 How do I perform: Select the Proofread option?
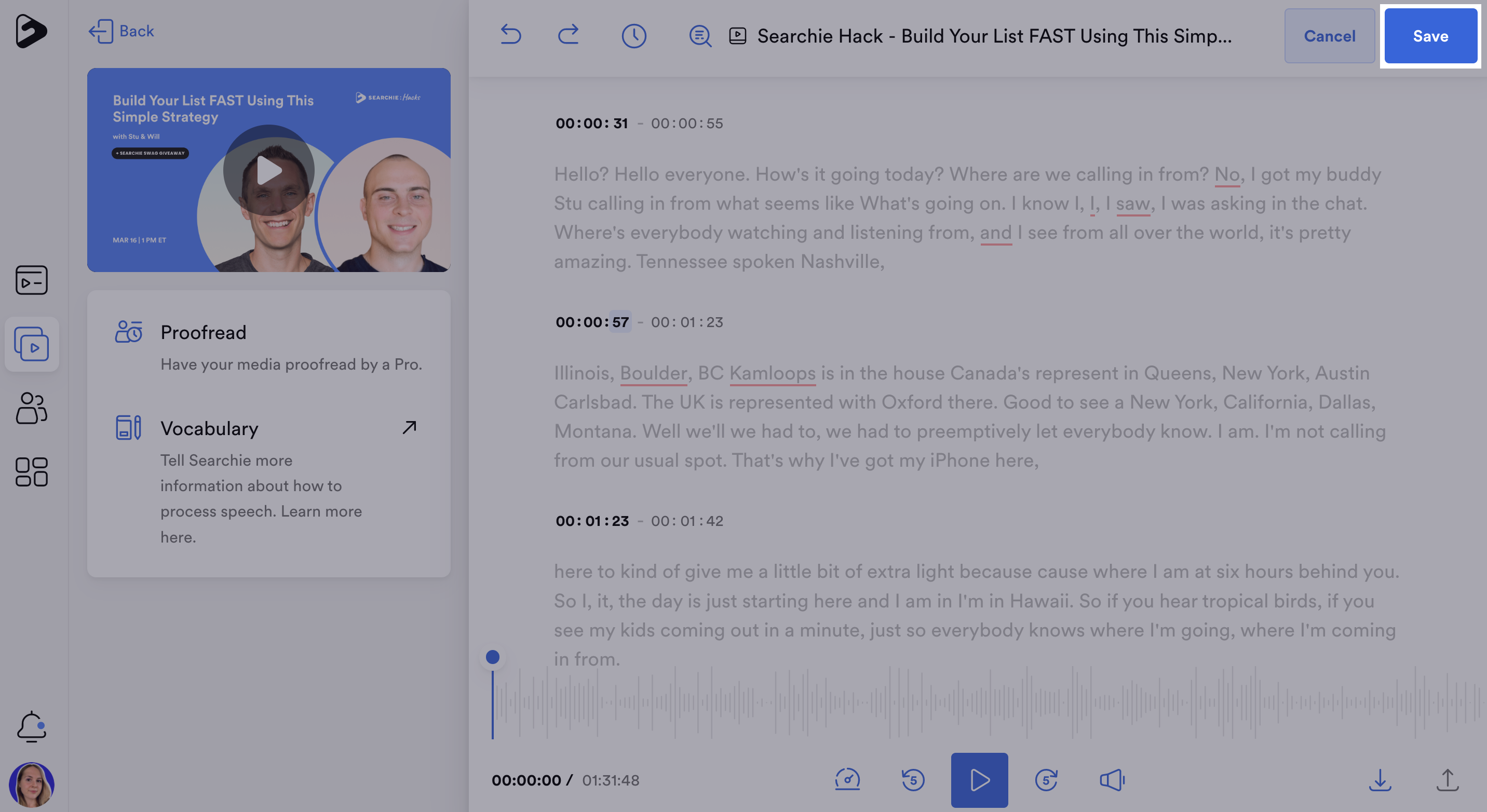[268, 347]
